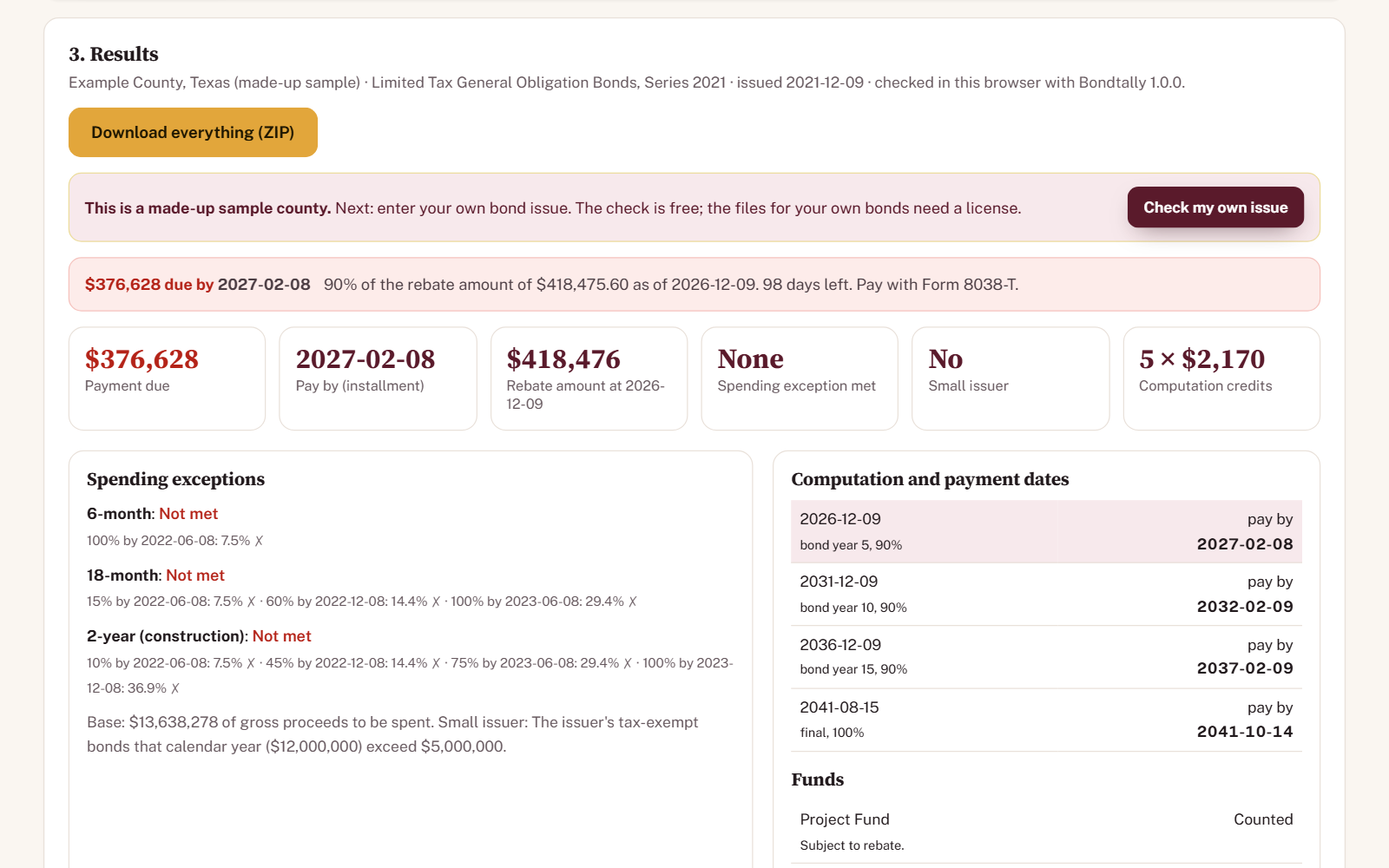Click the None Spending exception met card

tap(800, 378)
